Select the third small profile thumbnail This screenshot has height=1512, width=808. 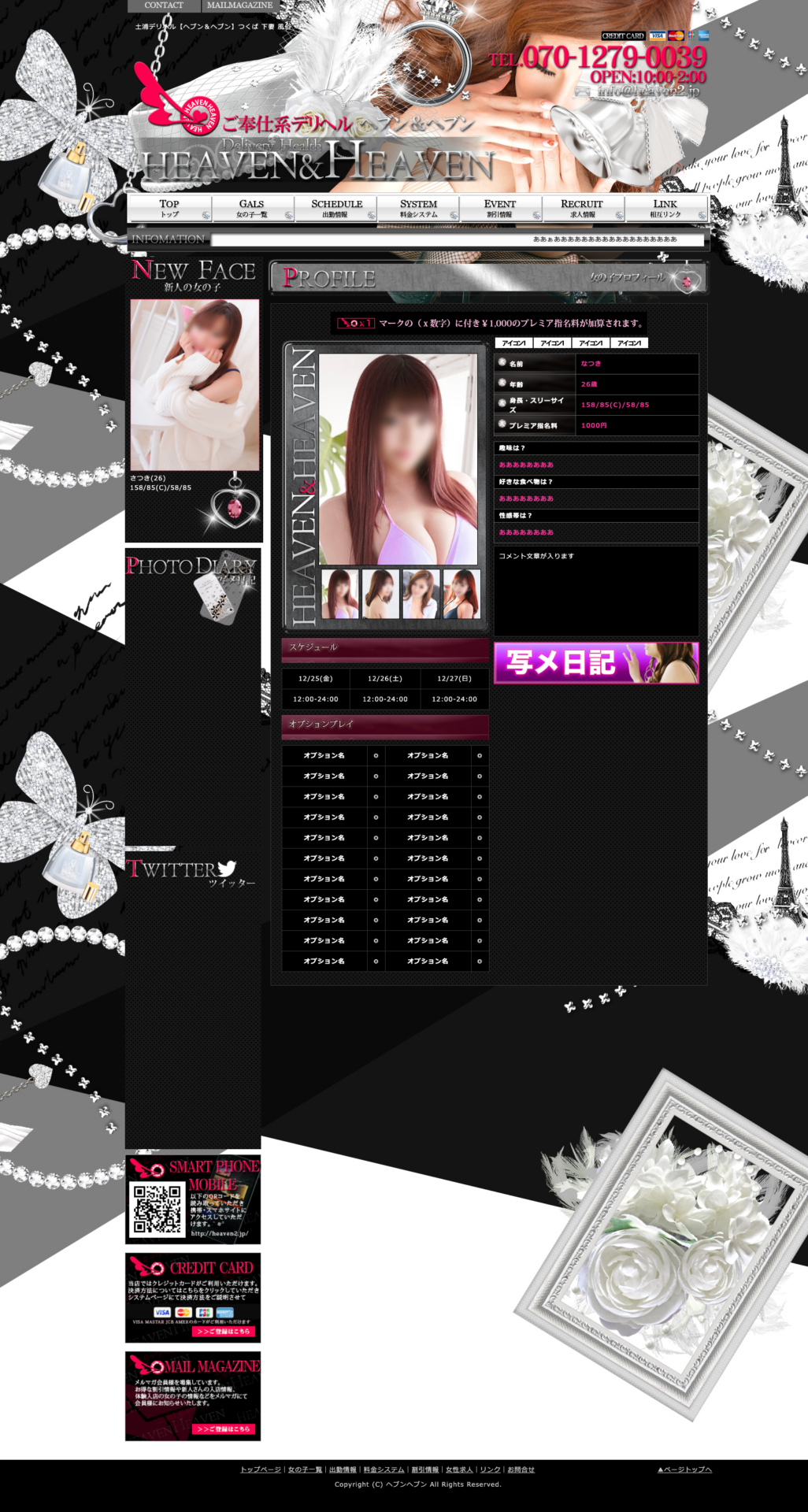tap(421, 593)
